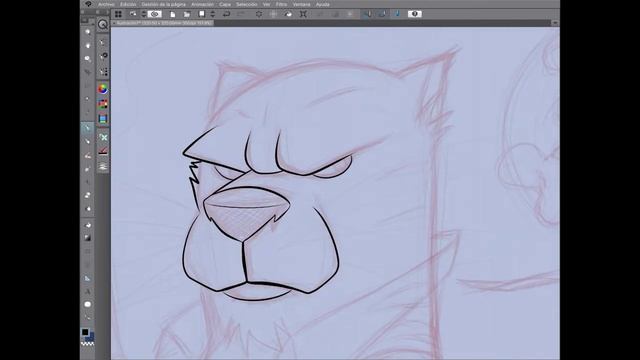Open the Animación menu
The image size is (640, 360).
coord(202,4)
